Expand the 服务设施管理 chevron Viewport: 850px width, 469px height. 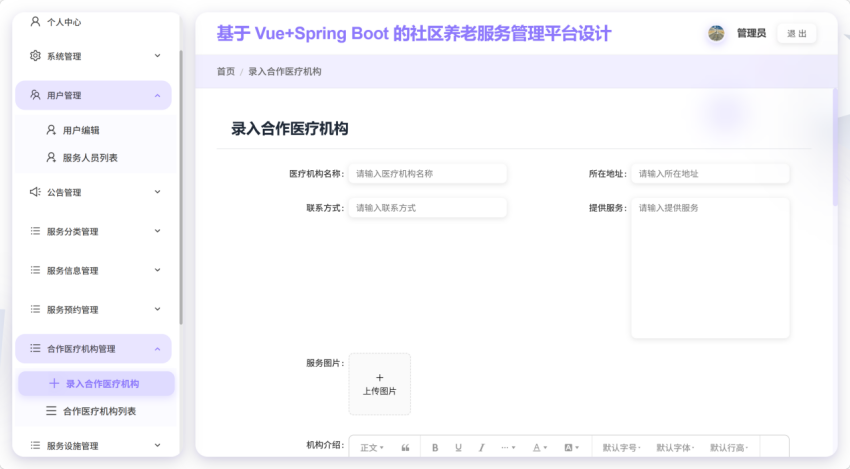point(157,445)
